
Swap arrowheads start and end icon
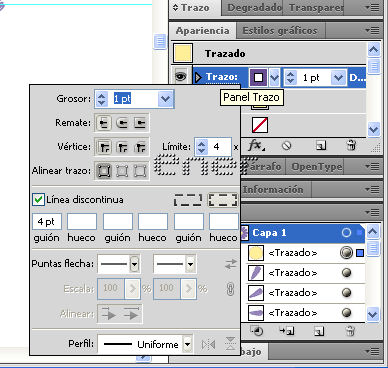(x=231, y=264)
